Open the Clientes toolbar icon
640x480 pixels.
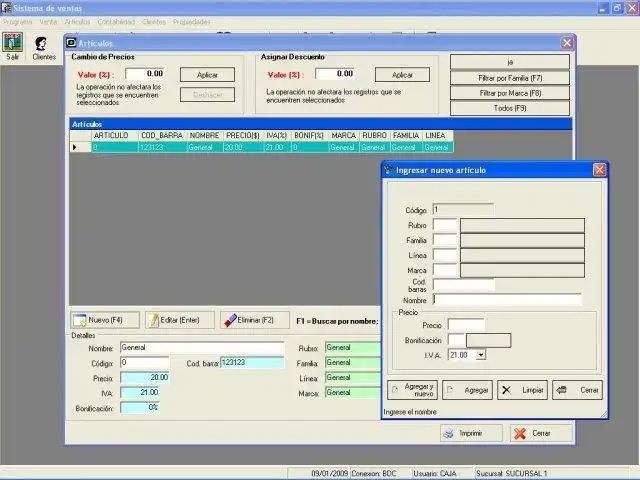pyautogui.click(x=44, y=46)
